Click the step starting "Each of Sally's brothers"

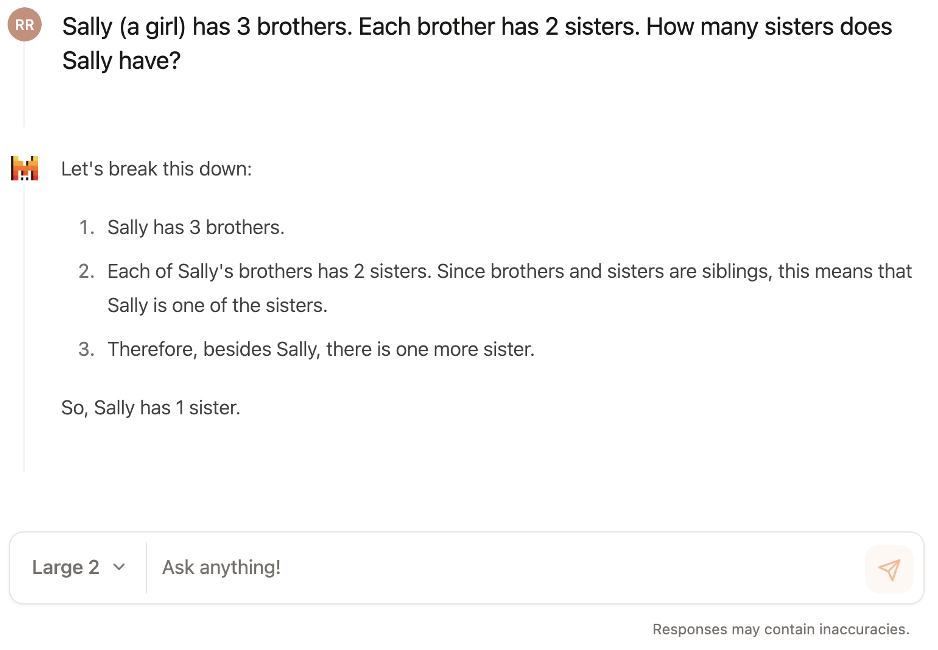510,288
